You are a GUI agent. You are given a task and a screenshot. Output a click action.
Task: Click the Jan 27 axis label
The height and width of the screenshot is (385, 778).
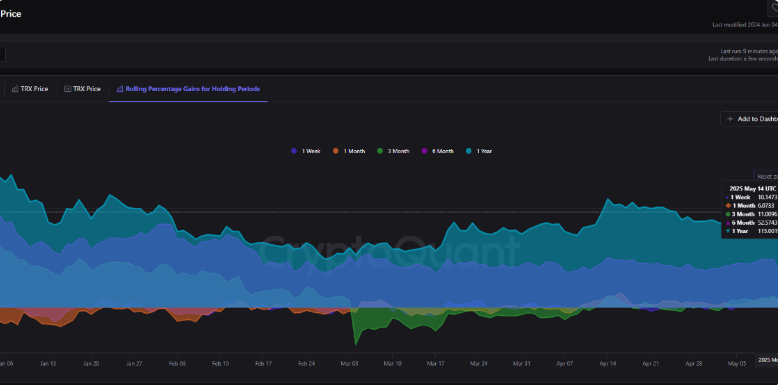coord(134,364)
